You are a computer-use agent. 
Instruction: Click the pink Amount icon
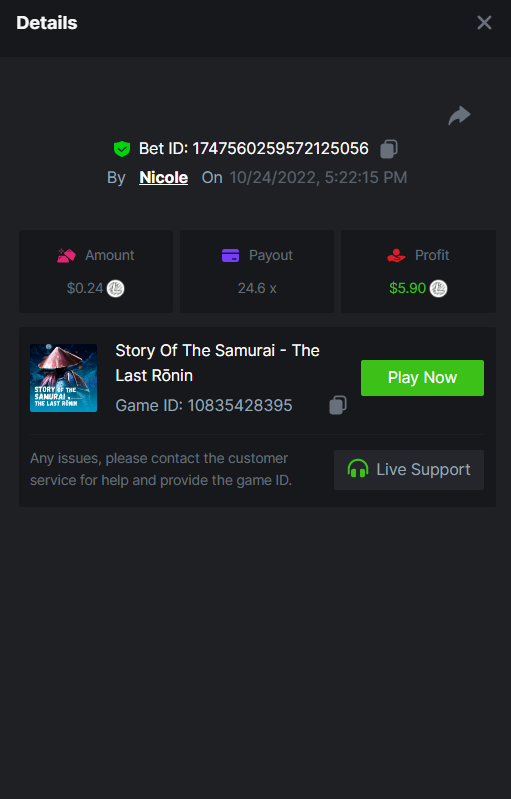point(66,255)
